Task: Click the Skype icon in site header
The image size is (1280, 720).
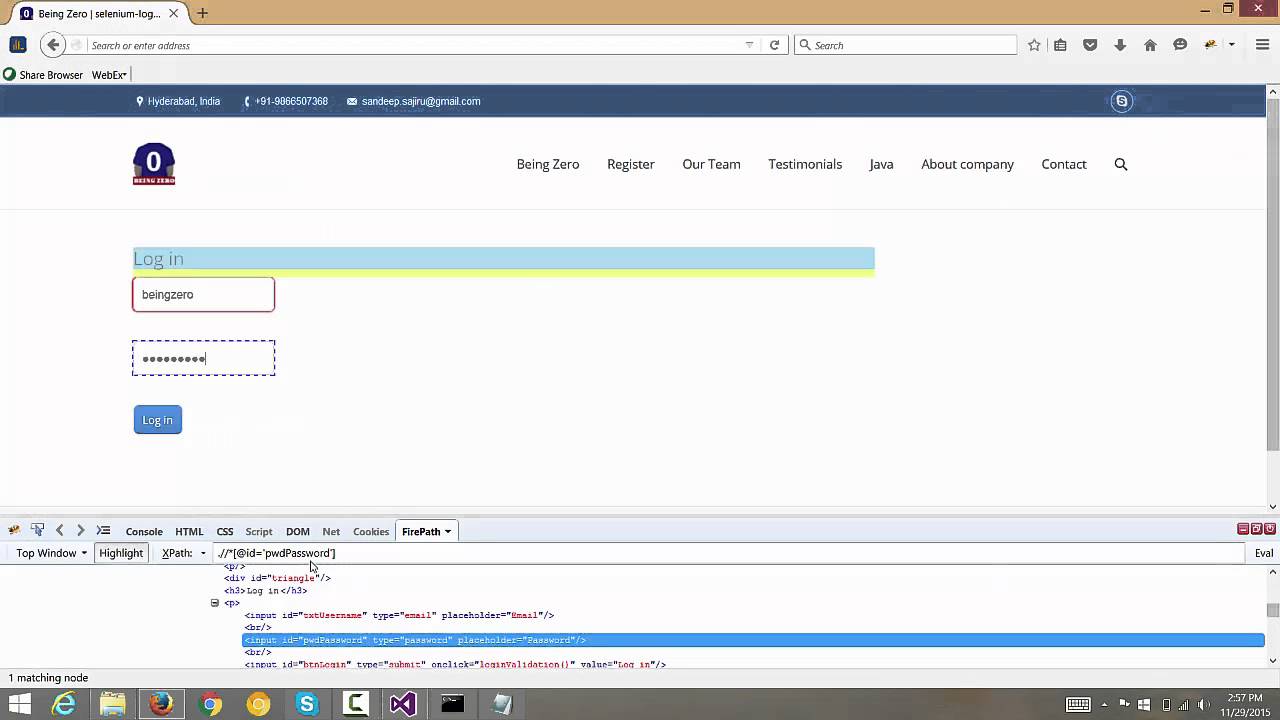Action: (1122, 101)
